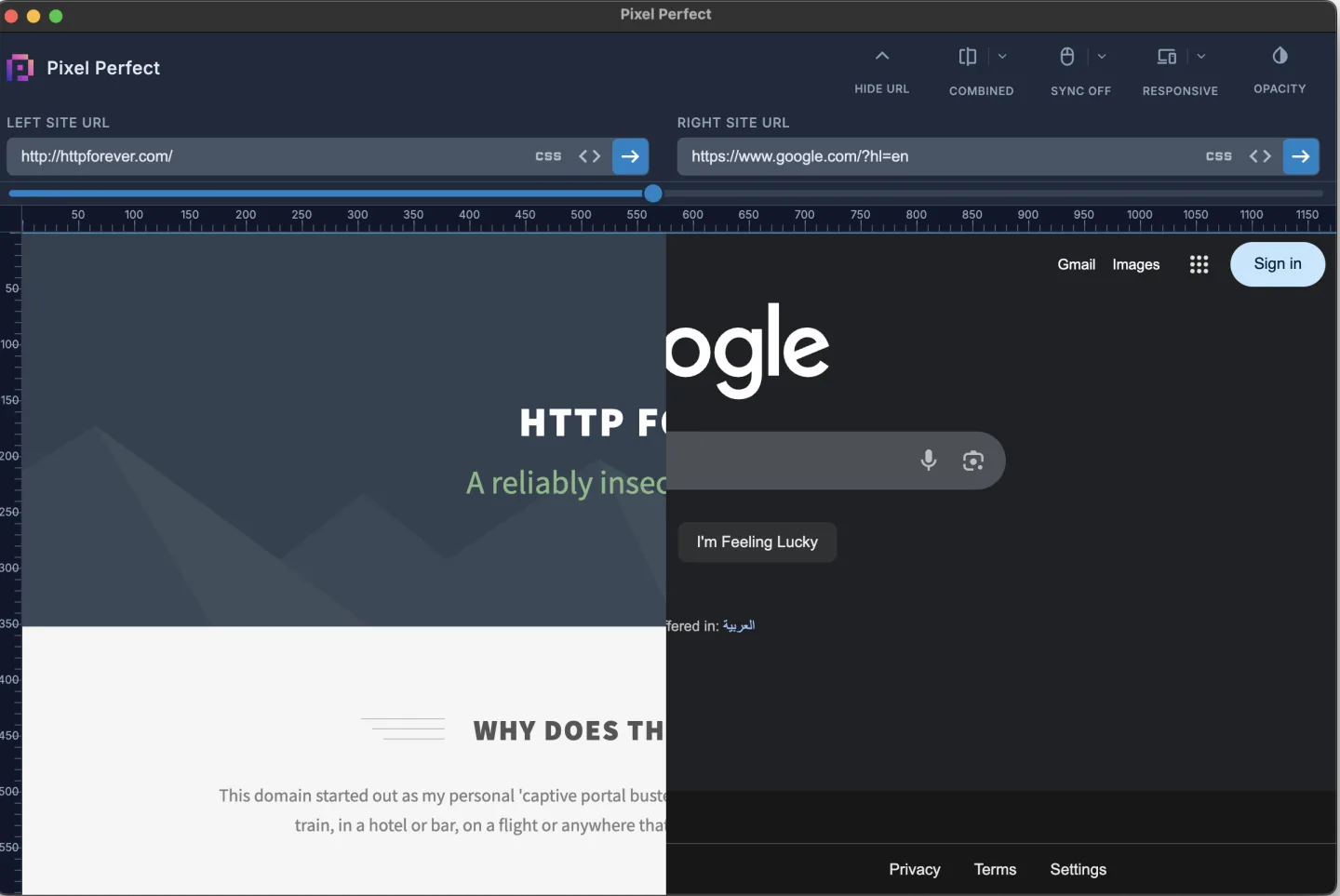This screenshot has height=896, width=1340.
Task: Click the COMBINED label
Action: pos(982,91)
